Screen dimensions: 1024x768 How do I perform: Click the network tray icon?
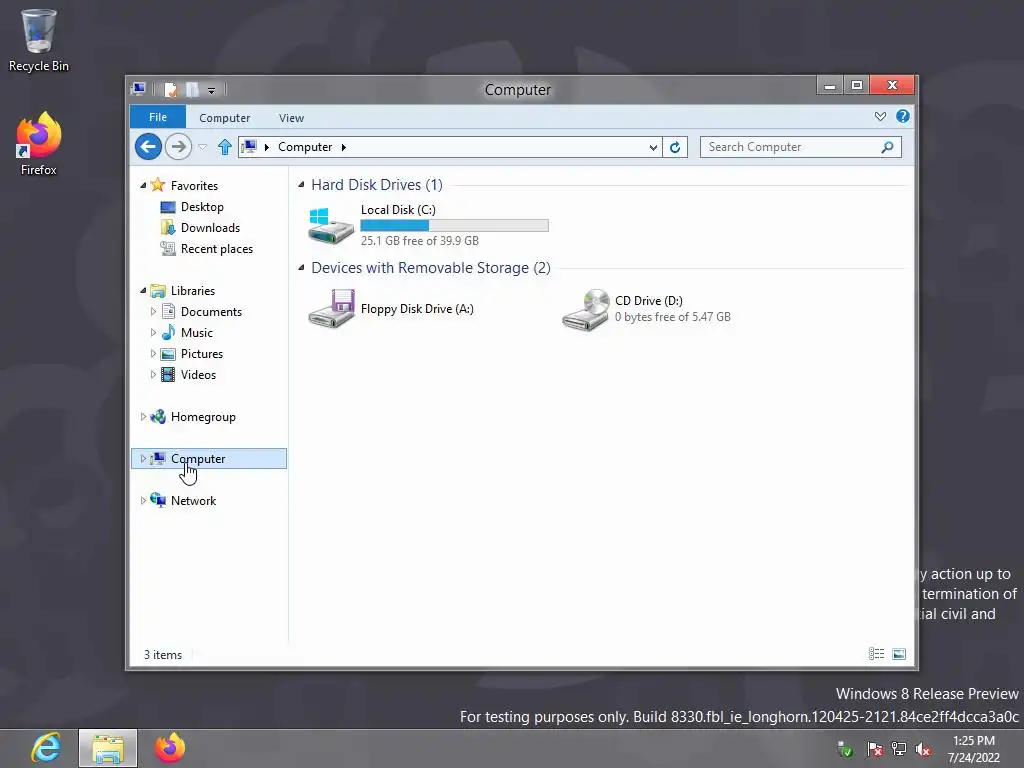click(x=899, y=749)
